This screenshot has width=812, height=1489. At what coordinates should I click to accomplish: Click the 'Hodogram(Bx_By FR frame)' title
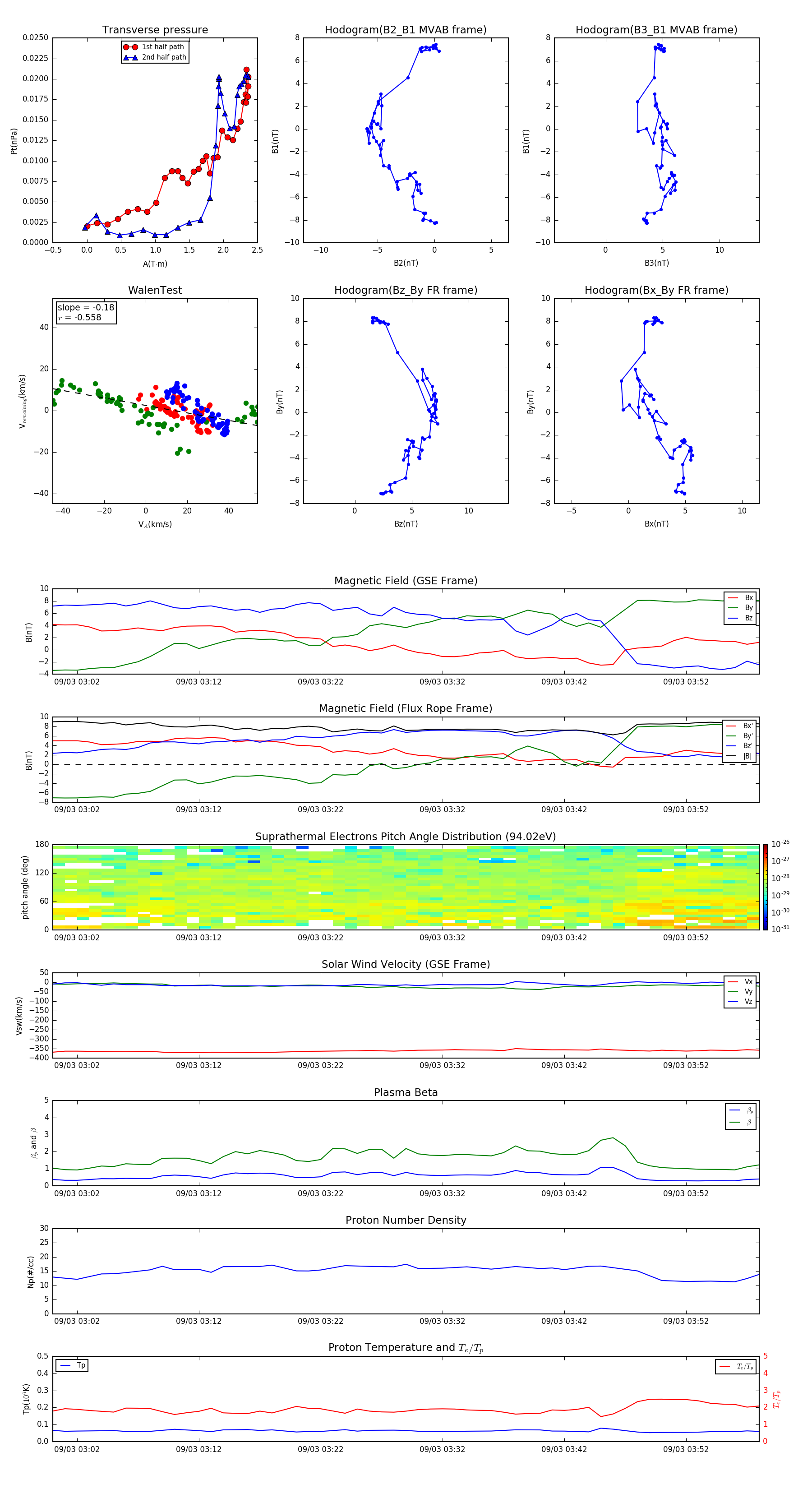click(656, 290)
